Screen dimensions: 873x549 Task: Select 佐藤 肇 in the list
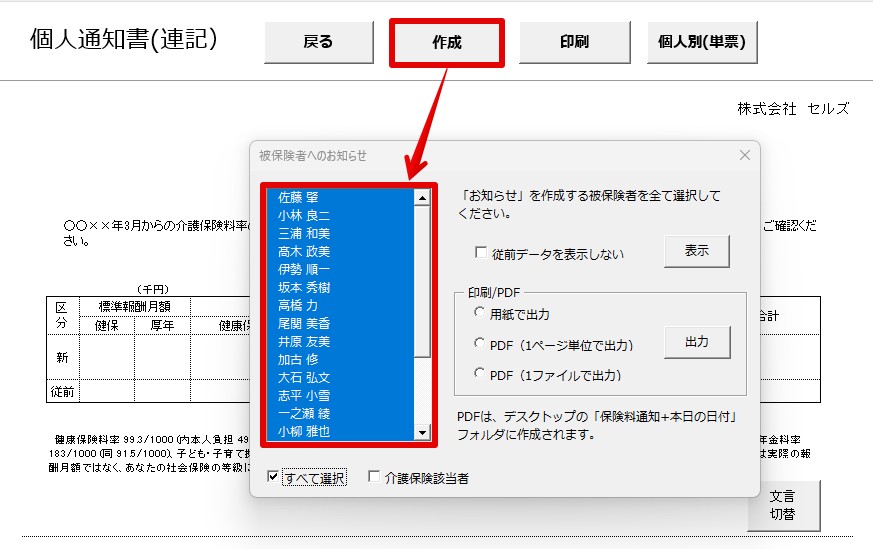tap(341, 197)
